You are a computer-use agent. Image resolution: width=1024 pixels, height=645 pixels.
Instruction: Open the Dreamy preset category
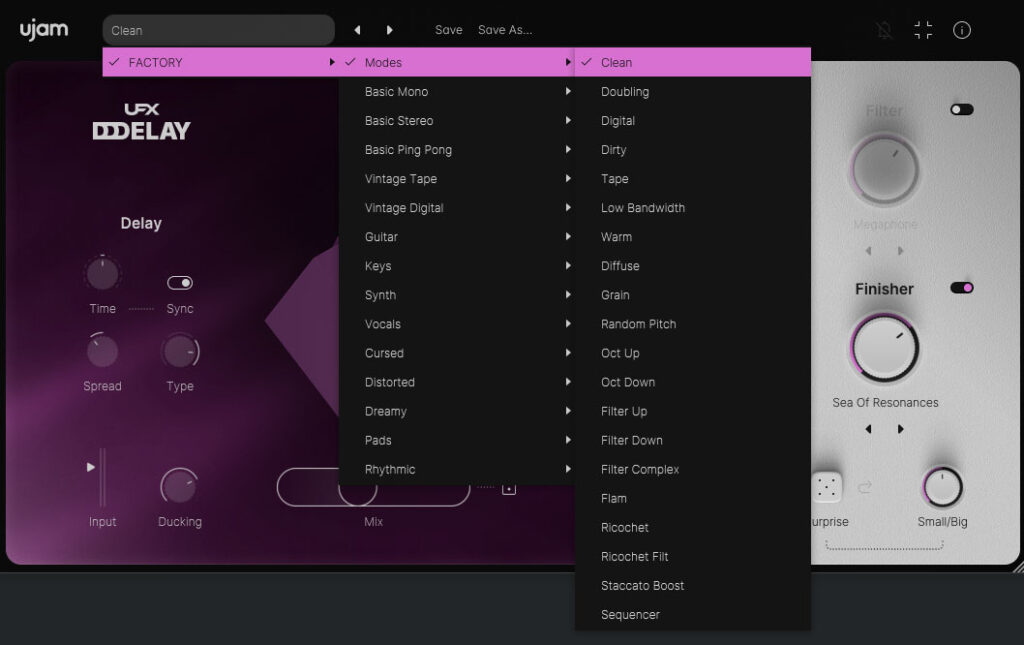[x=456, y=411]
